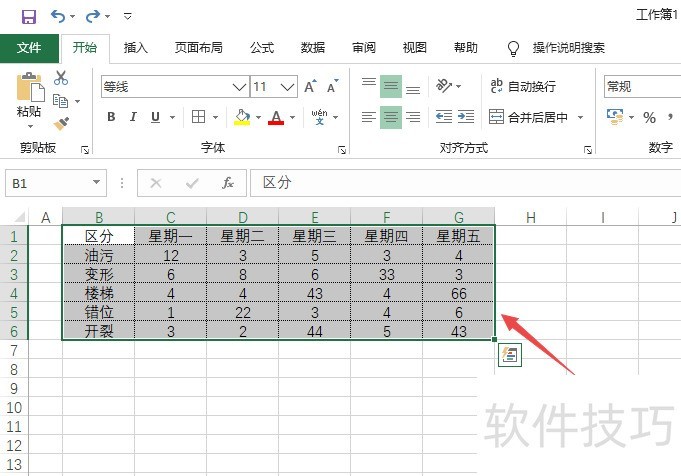Select the Format Painter brush icon

click(x=61, y=124)
